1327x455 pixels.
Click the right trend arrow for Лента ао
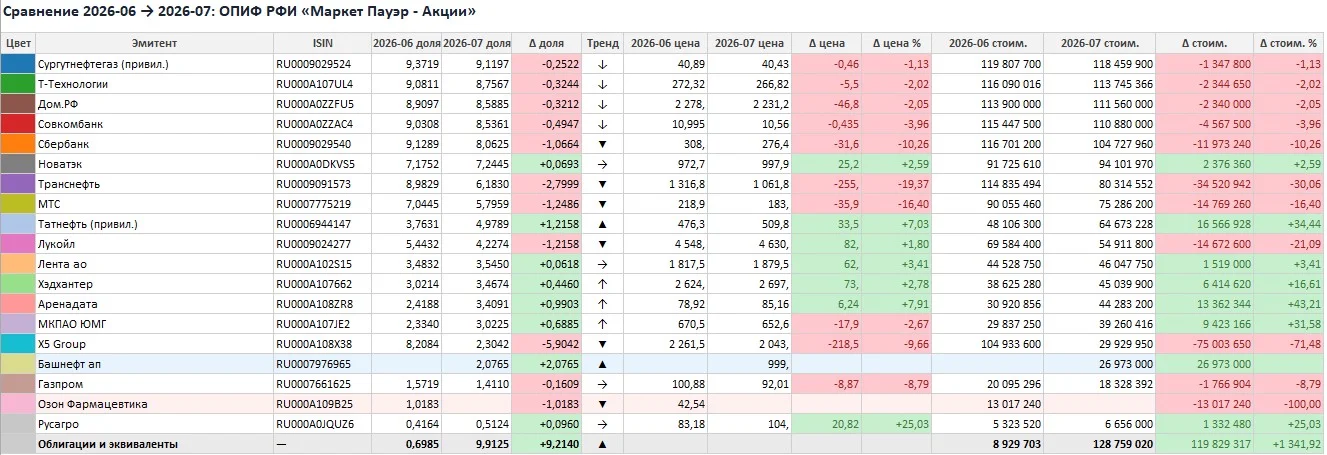coord(602,263)
